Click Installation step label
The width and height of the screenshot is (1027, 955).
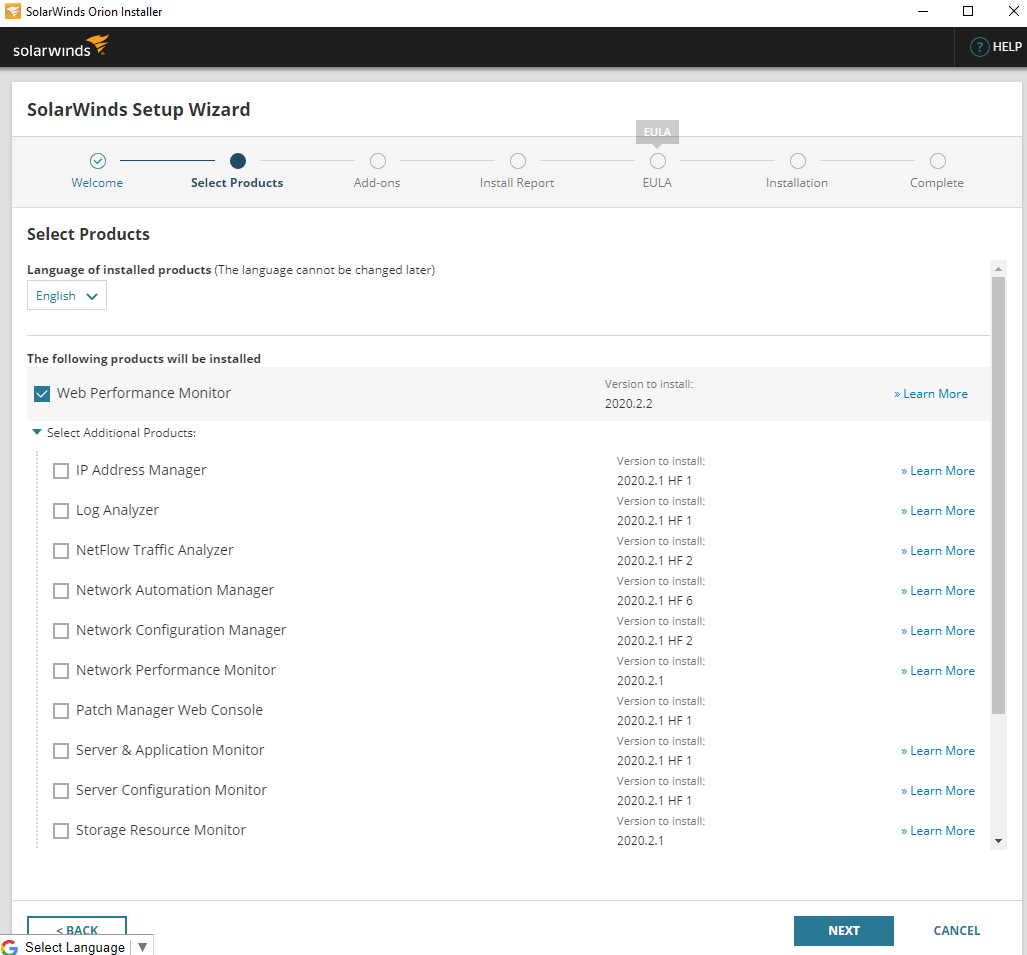pos(796,183)
